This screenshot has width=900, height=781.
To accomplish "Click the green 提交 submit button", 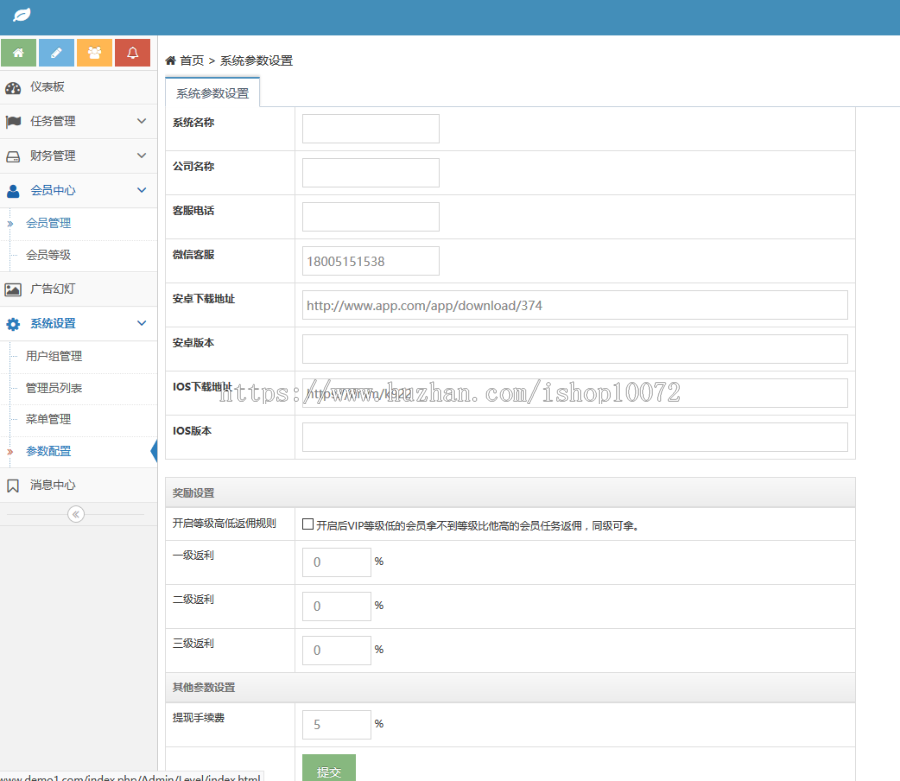I will click(329, 769).
